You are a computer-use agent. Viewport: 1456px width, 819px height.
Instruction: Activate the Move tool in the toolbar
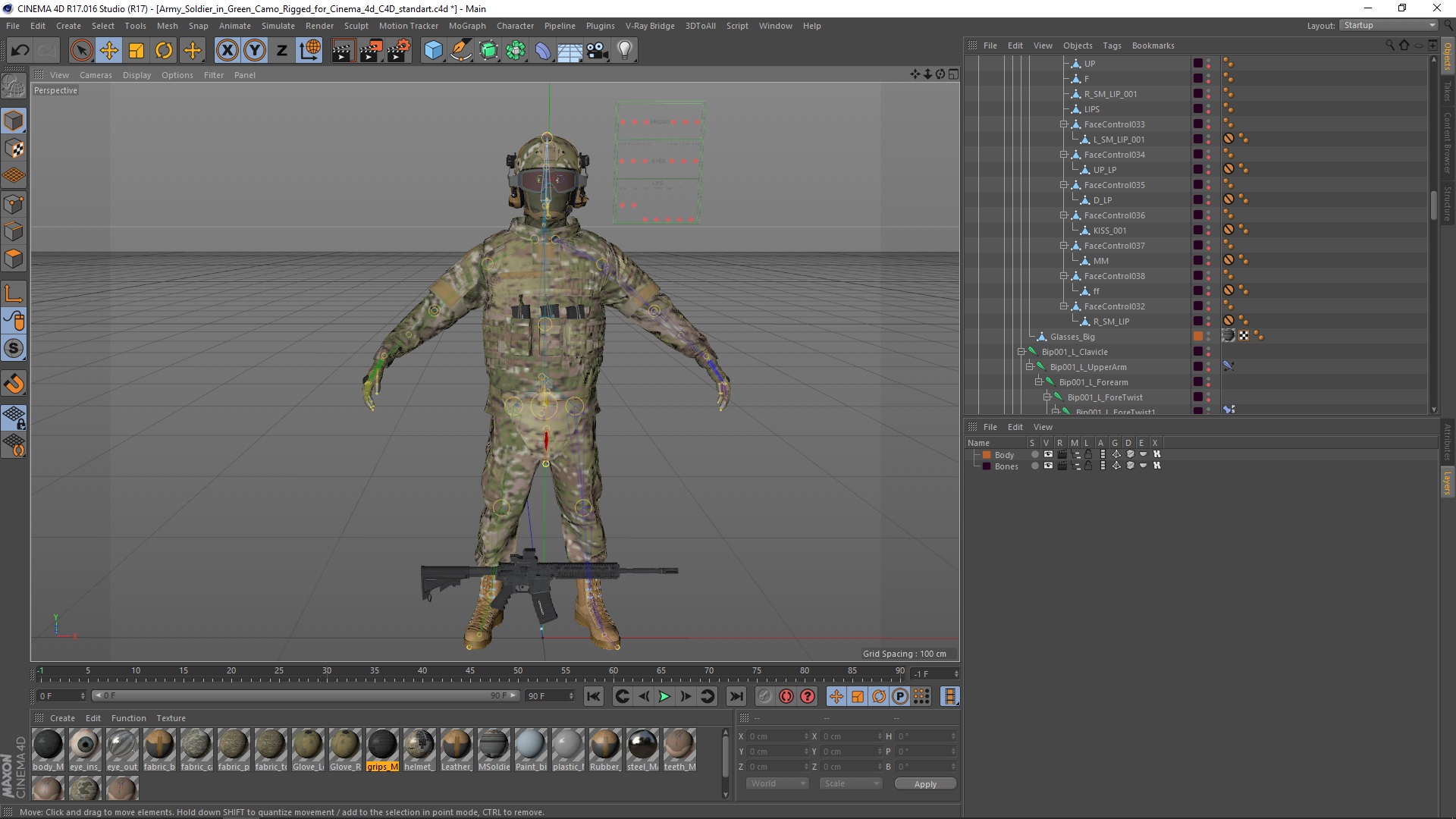click(x=109, y=51)
